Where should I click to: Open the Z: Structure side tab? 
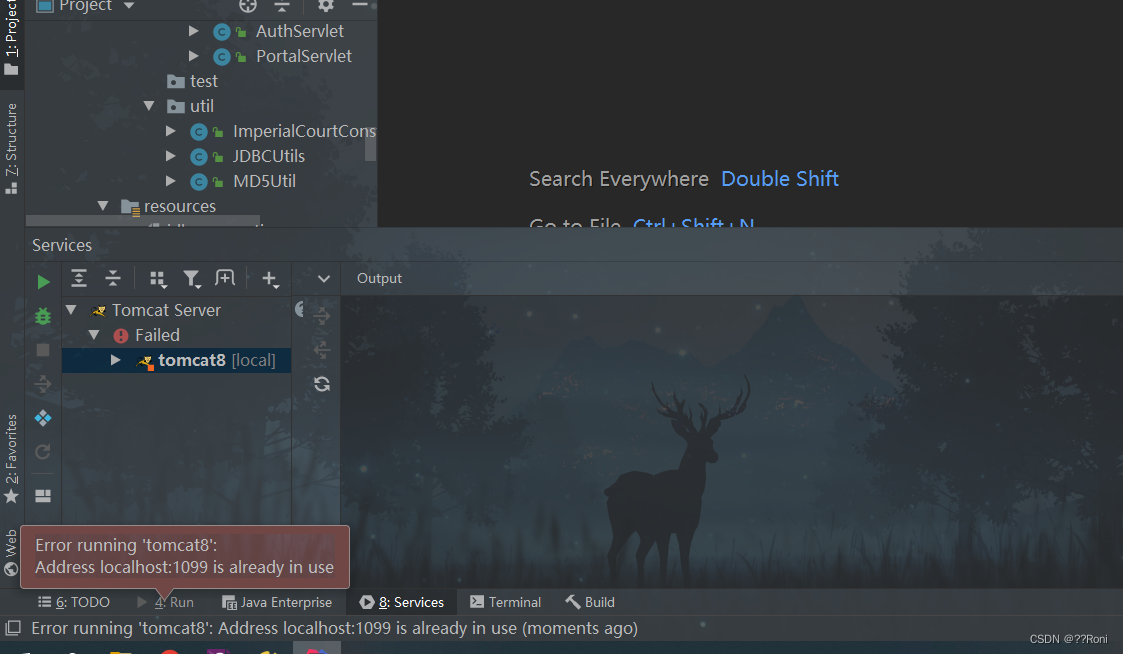click(11, 148)
